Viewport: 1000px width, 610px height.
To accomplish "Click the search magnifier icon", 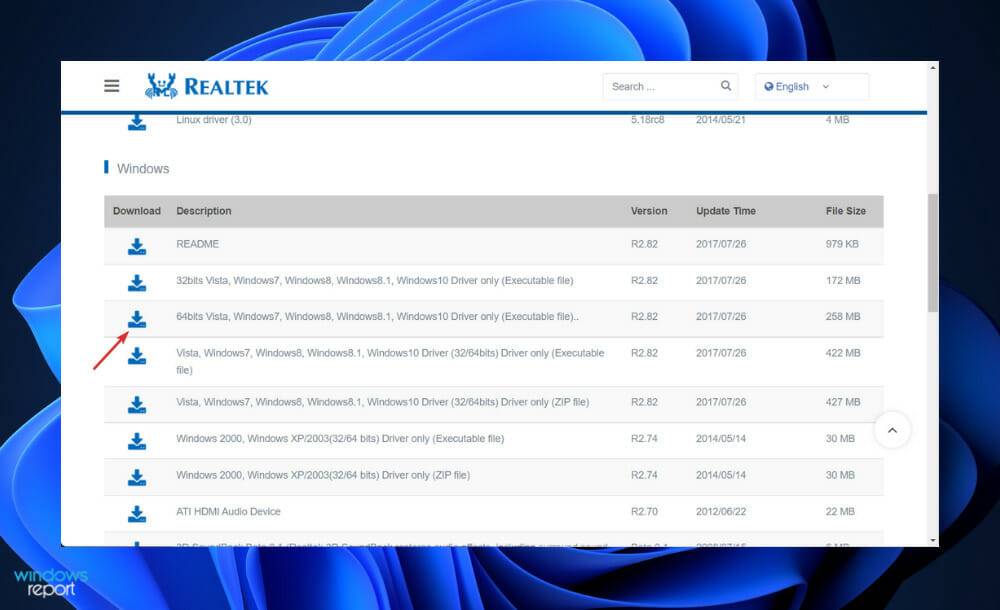I will coord(725,86).
